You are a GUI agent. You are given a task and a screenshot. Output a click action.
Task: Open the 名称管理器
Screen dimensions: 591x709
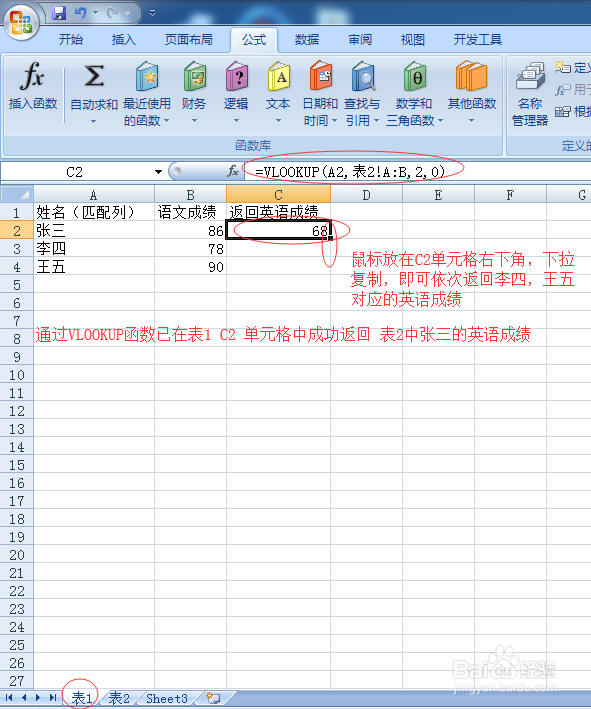pos(530,94)
